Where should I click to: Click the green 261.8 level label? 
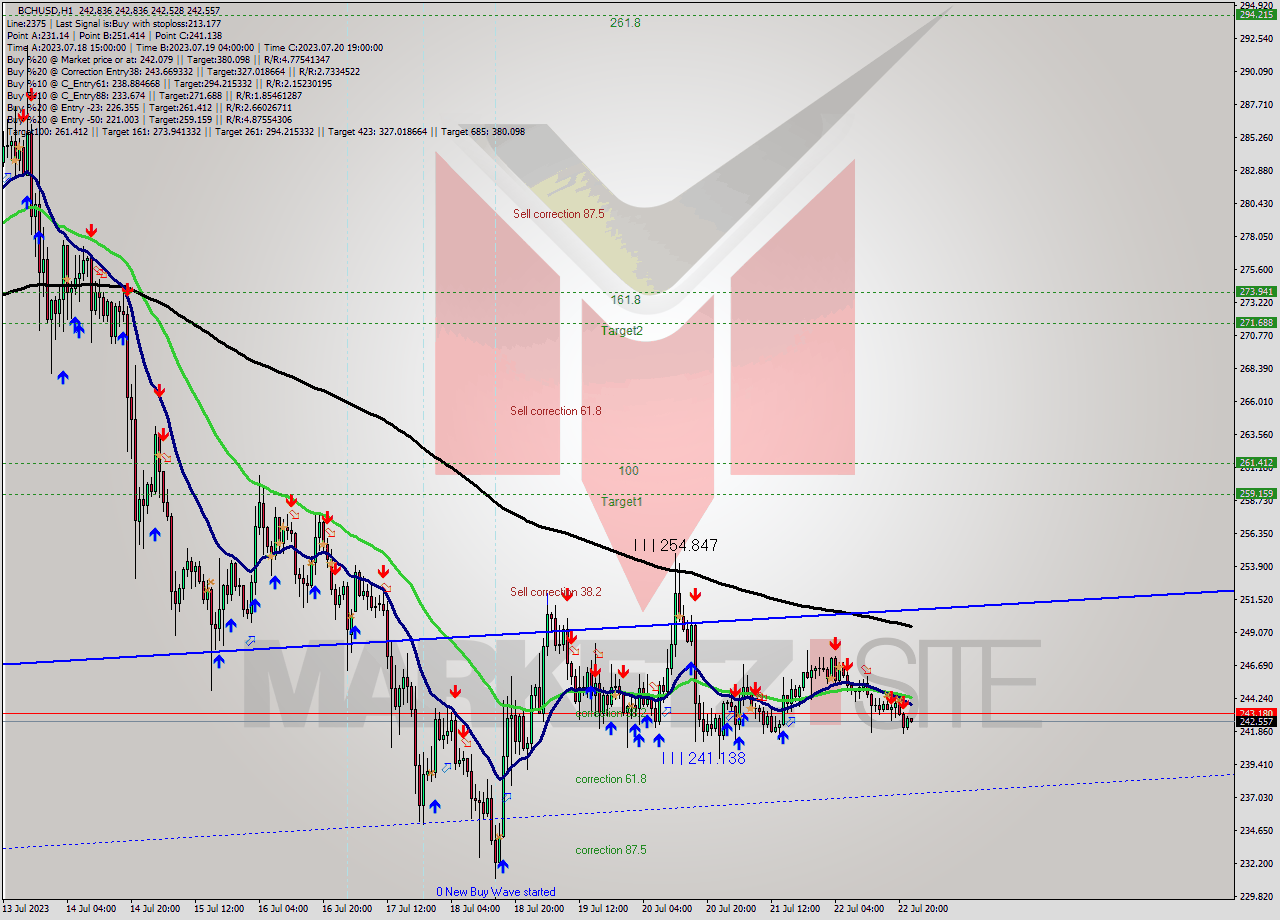625,22
